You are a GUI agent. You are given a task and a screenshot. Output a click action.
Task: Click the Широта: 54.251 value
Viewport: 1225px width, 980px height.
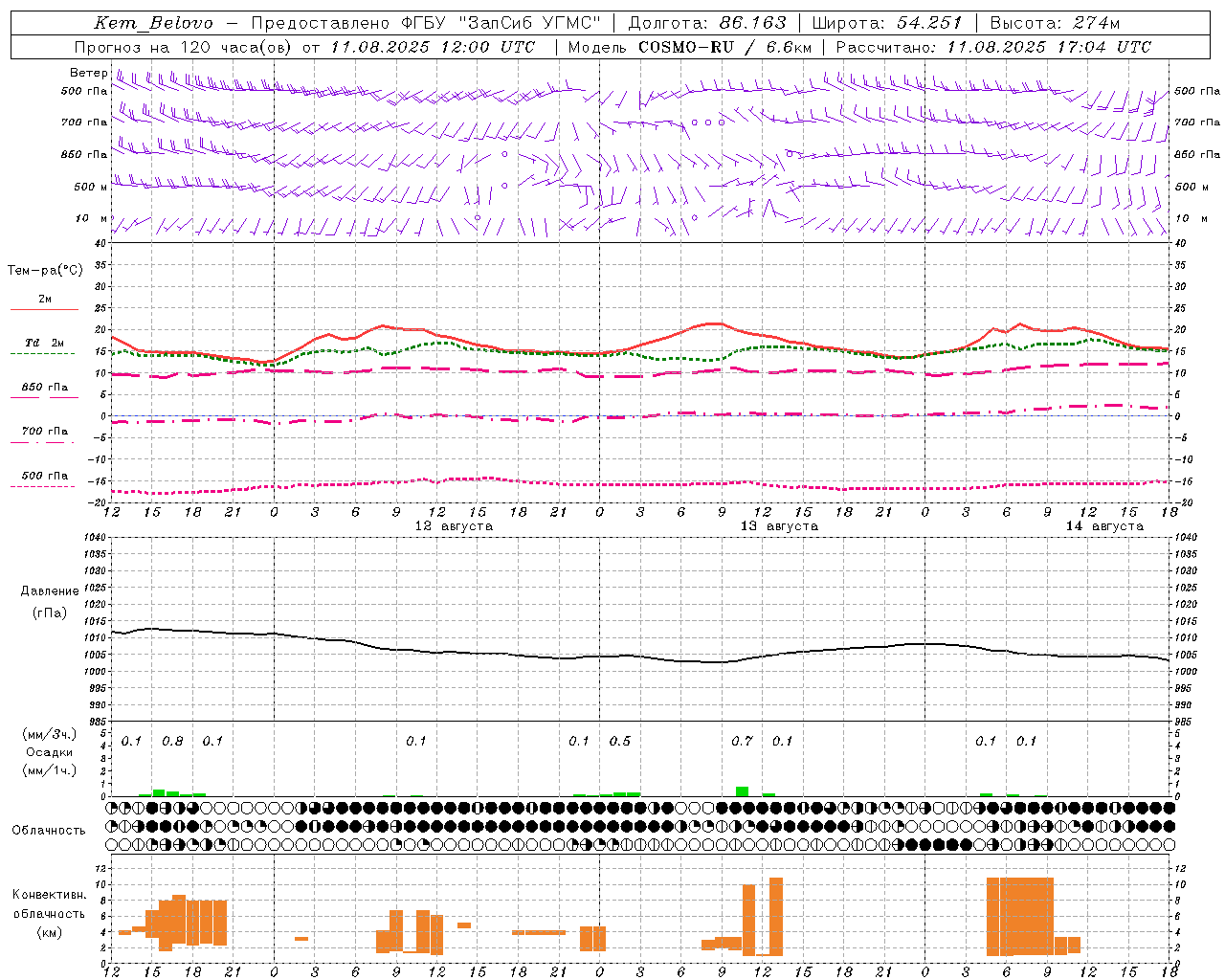888,23
